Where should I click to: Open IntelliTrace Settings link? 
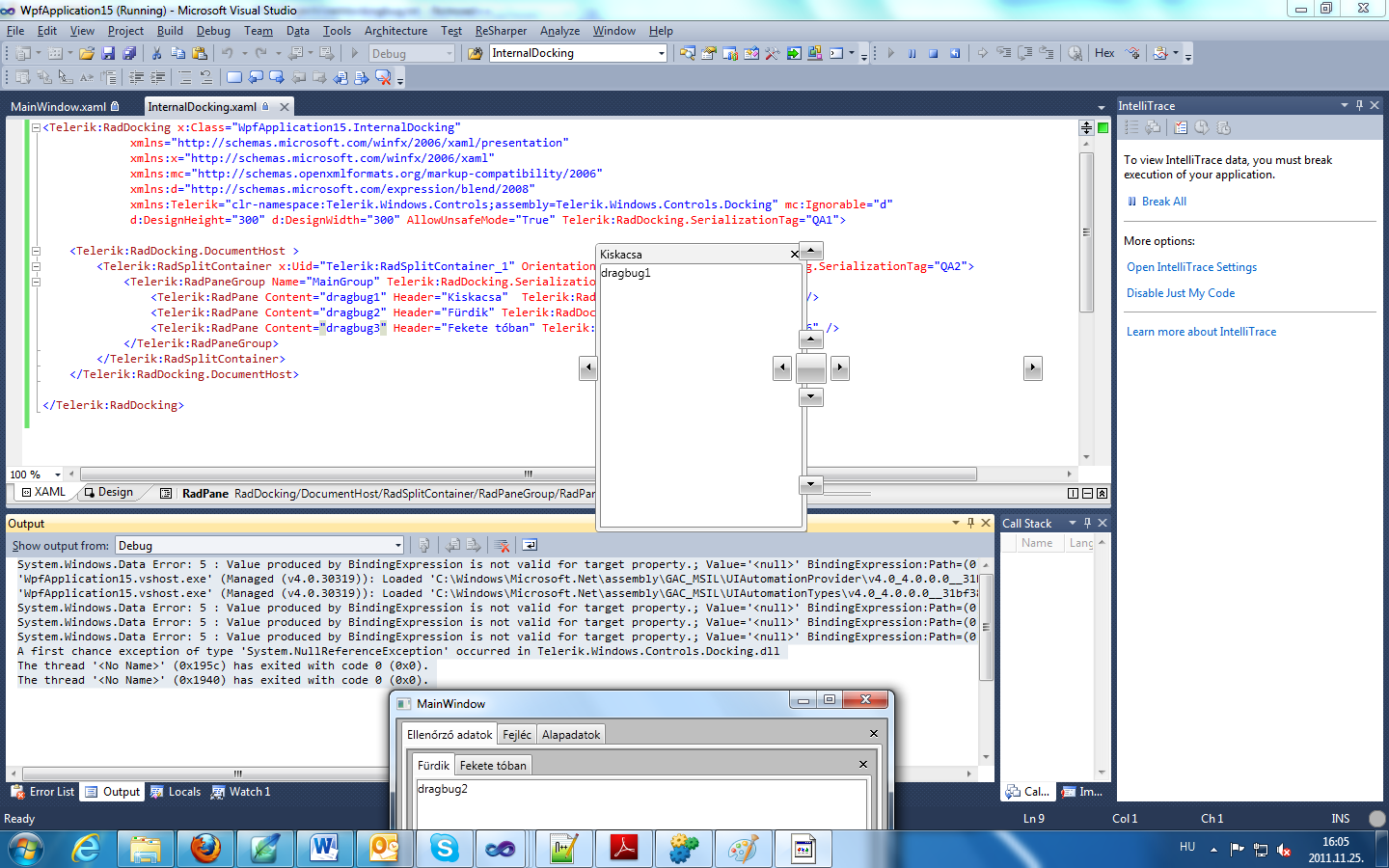[1191, 267]
